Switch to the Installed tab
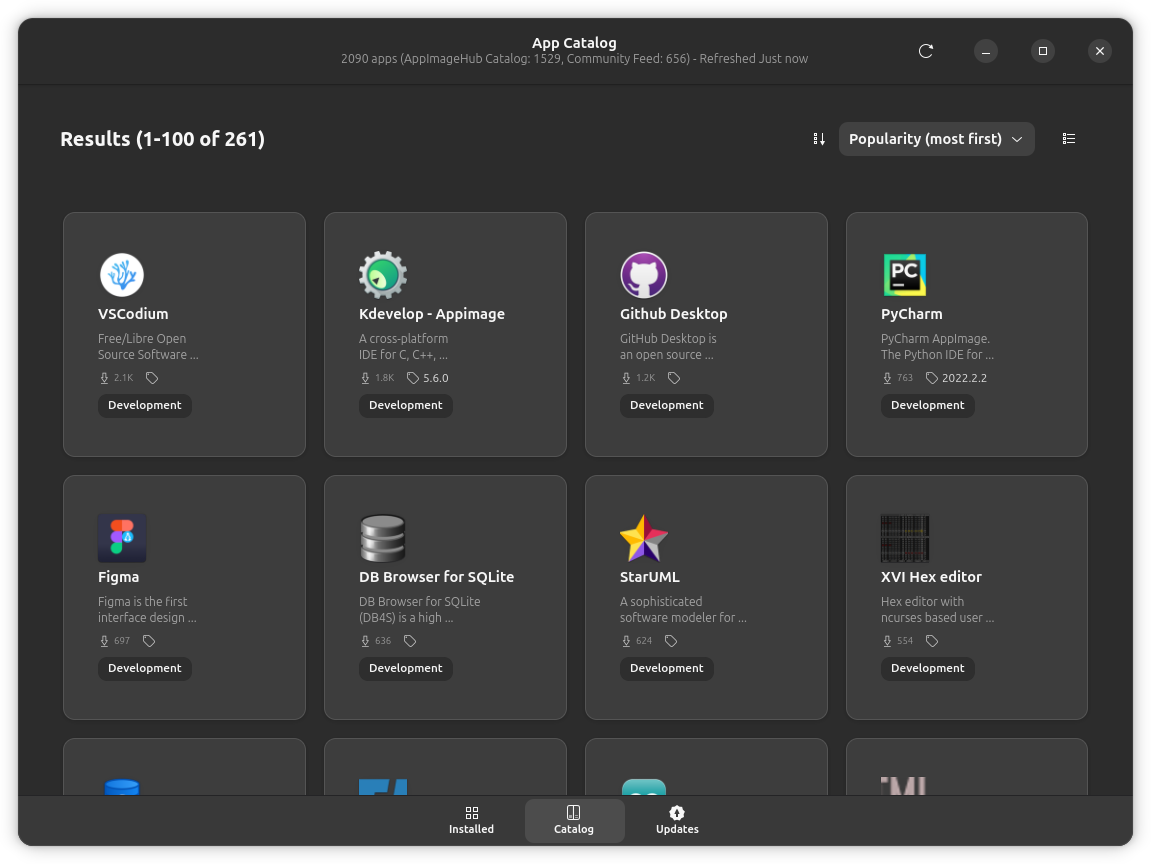1151x864 pixels. [472, 820]
